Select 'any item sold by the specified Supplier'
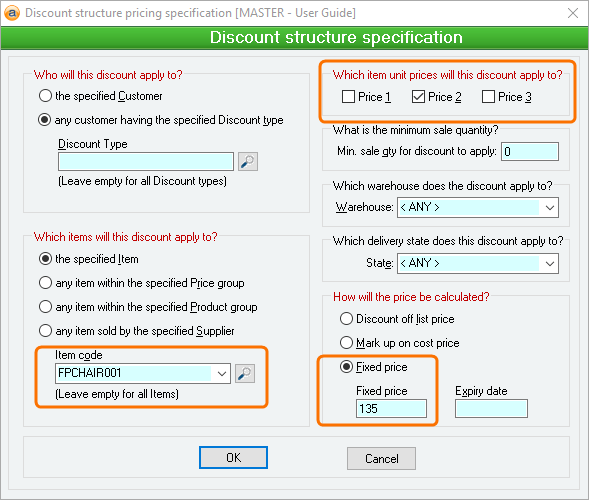Screen dimensions: 589x500 (x=45, y=331)
